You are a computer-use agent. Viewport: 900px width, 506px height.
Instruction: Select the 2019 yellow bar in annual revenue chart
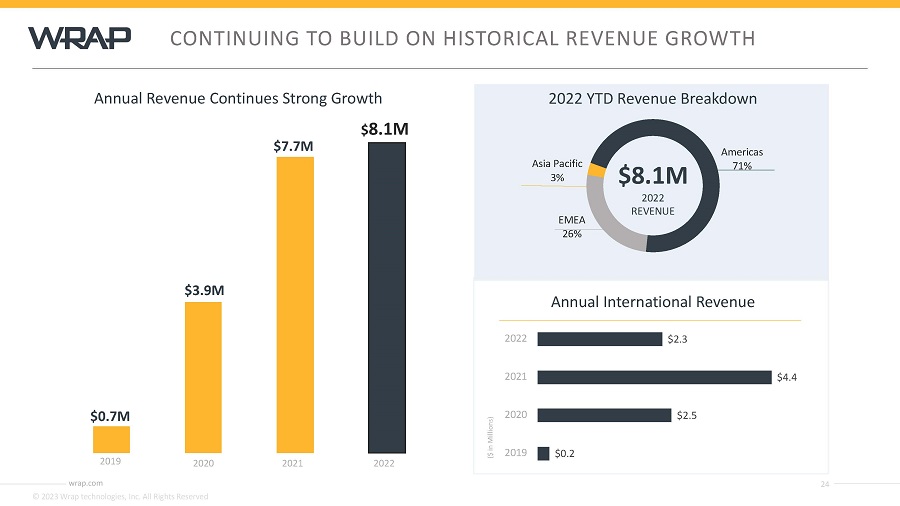tap(111, 439)
